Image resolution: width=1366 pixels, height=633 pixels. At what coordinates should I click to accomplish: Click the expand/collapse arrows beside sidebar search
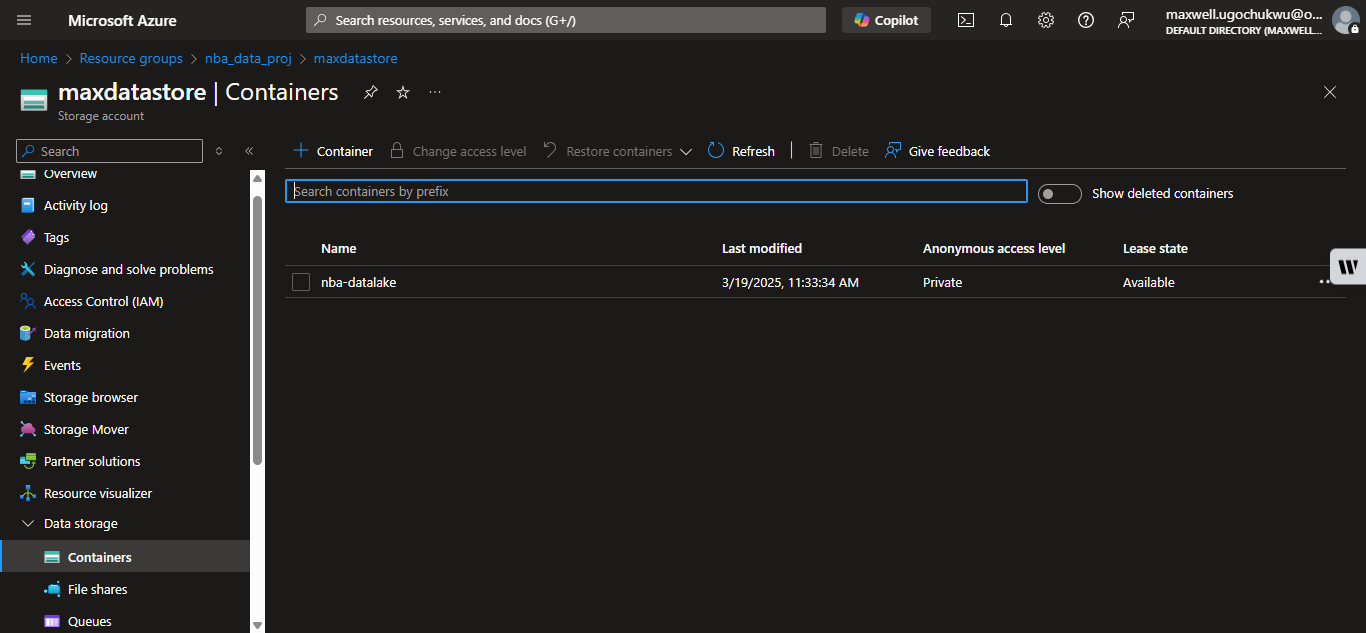click(219, 151)
